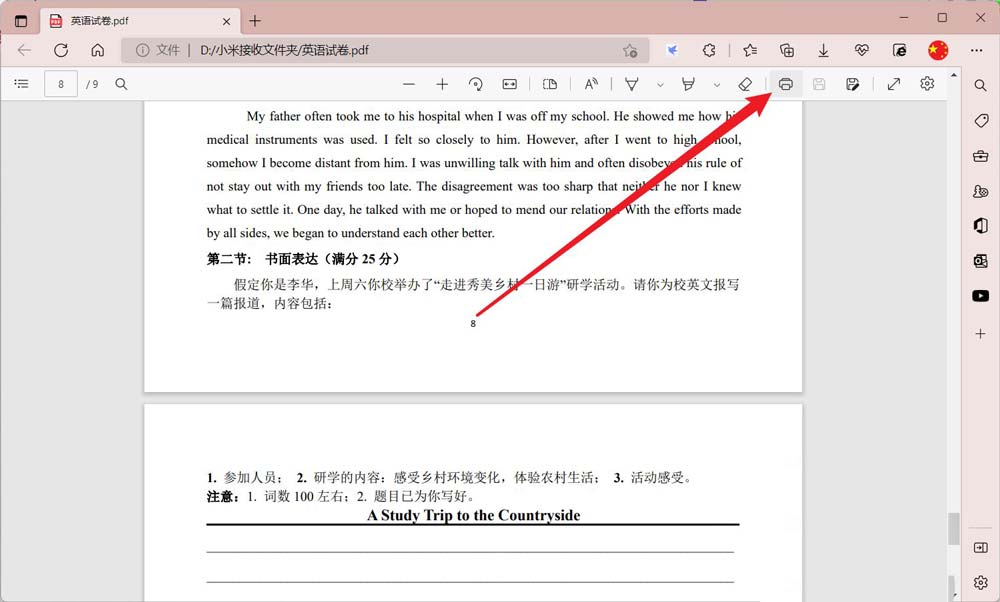Toggle the page view icon

pos(549,84)
